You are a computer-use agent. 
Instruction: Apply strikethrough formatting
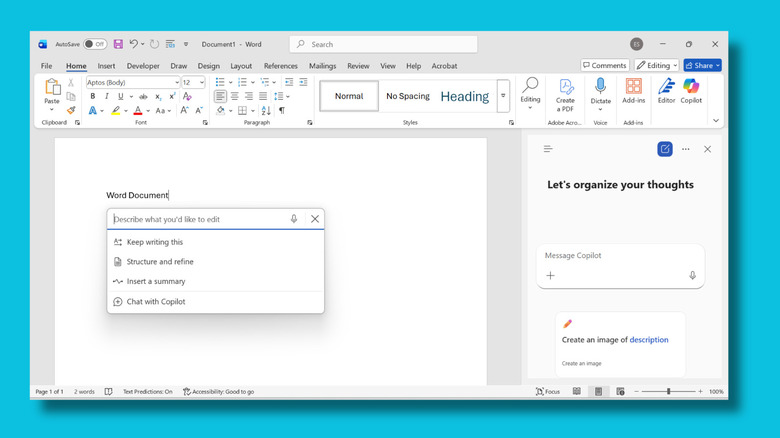(143, 97)
